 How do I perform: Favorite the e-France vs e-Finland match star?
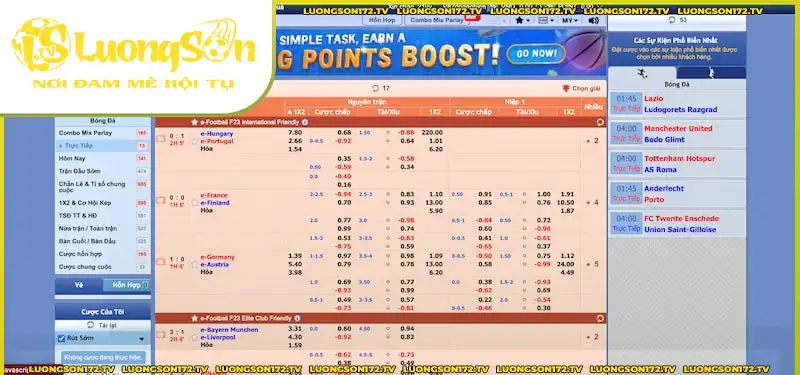(x=194, y=203)
